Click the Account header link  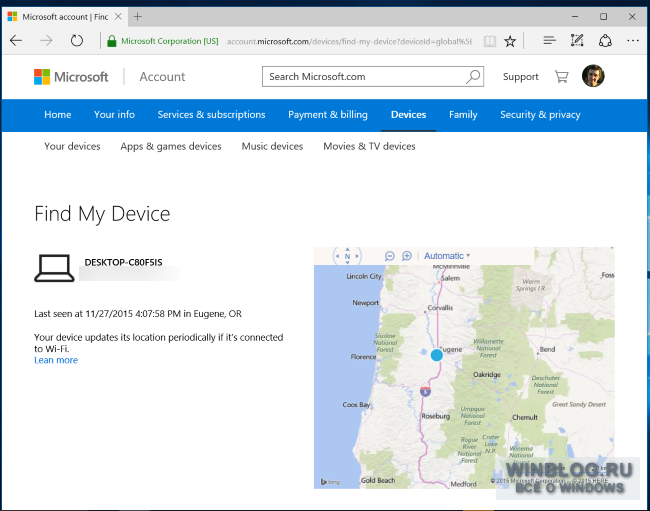[162, 77]
